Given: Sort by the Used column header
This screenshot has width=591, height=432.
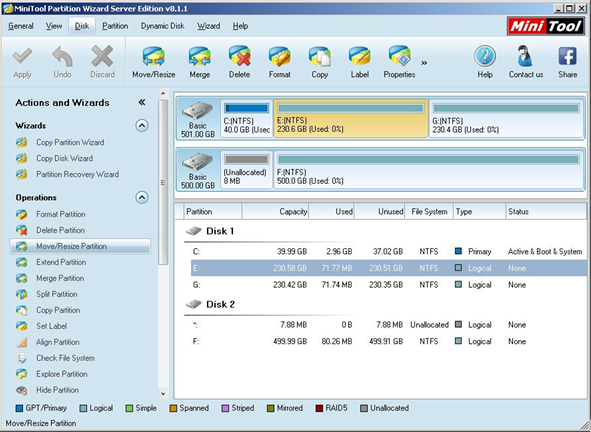Looking at the screenshot, I should tap(332, 211).
